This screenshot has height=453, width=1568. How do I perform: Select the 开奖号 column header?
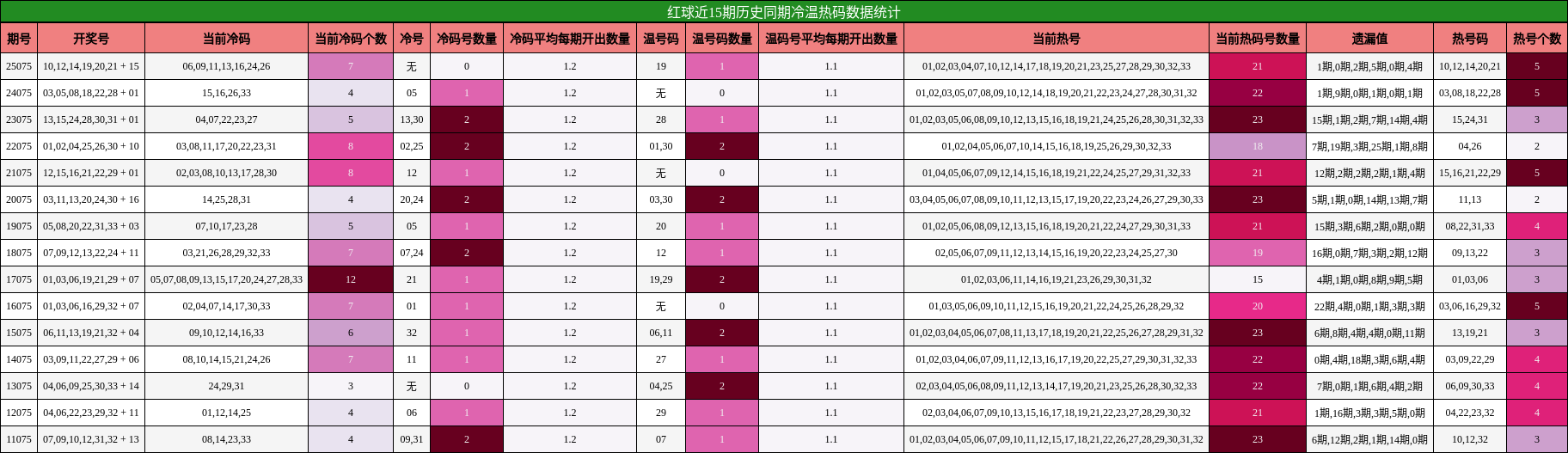[x=91, y=39]
